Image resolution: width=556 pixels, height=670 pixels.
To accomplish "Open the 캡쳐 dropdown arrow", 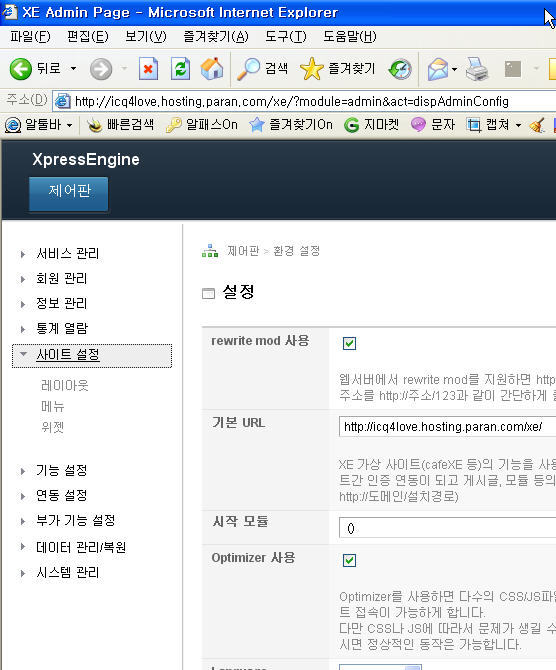I will [x=518, y=126].
